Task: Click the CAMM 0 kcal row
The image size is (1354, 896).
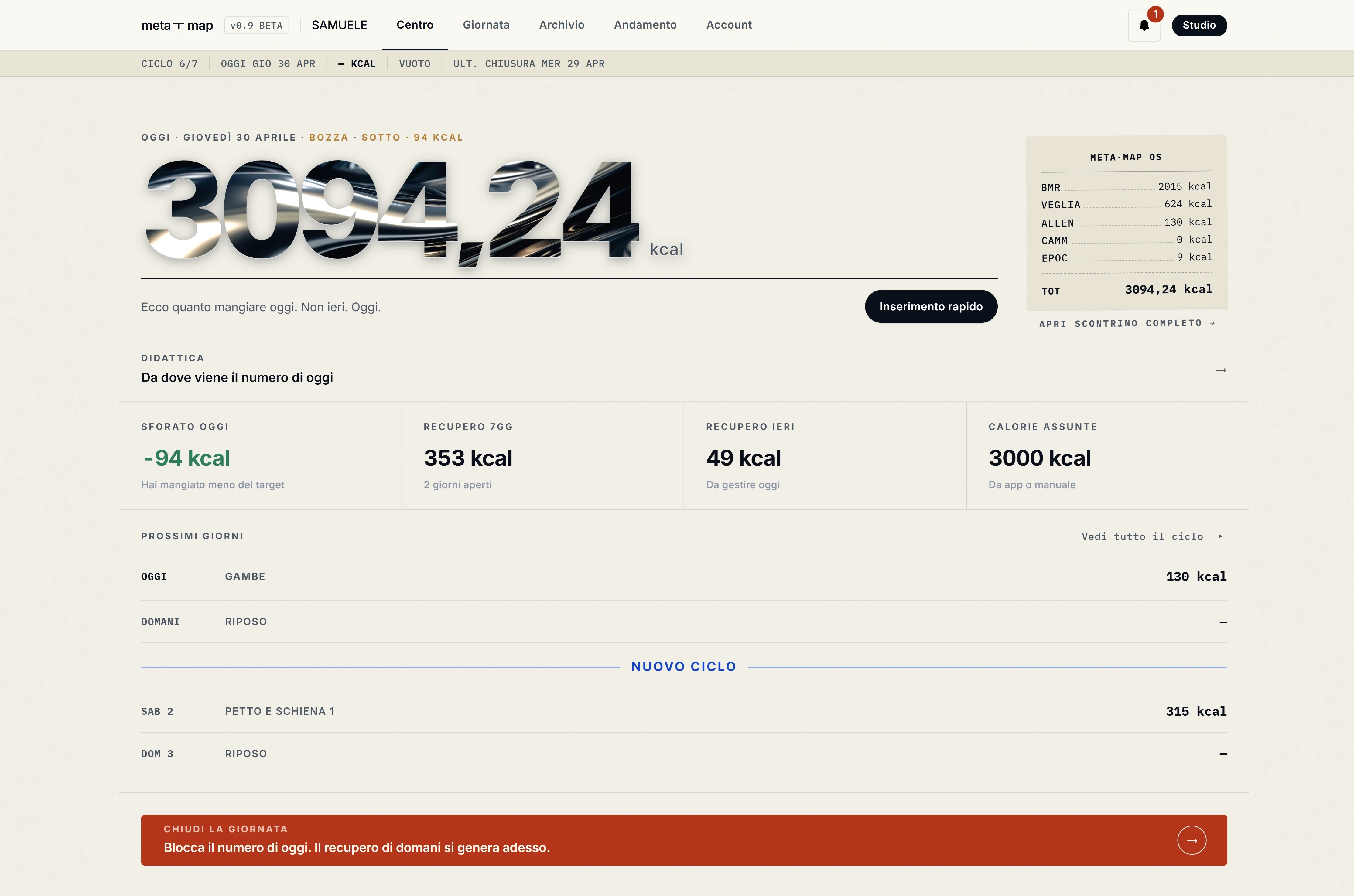Action: (1126, 240)
